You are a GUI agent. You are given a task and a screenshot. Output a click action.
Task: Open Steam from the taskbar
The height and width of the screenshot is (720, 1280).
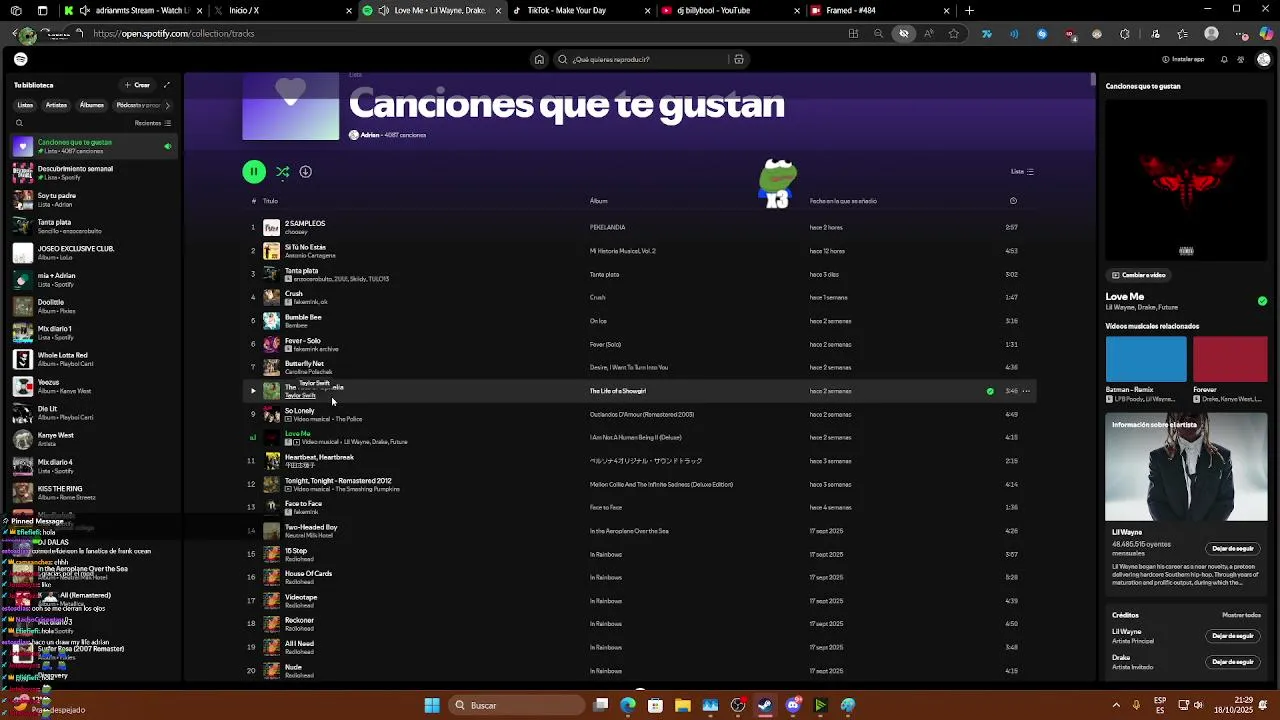[765, 705]
